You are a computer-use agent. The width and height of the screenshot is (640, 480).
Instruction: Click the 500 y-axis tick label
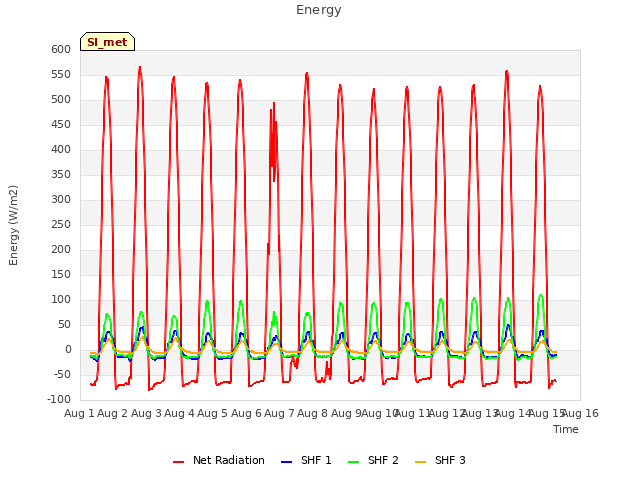61,100
